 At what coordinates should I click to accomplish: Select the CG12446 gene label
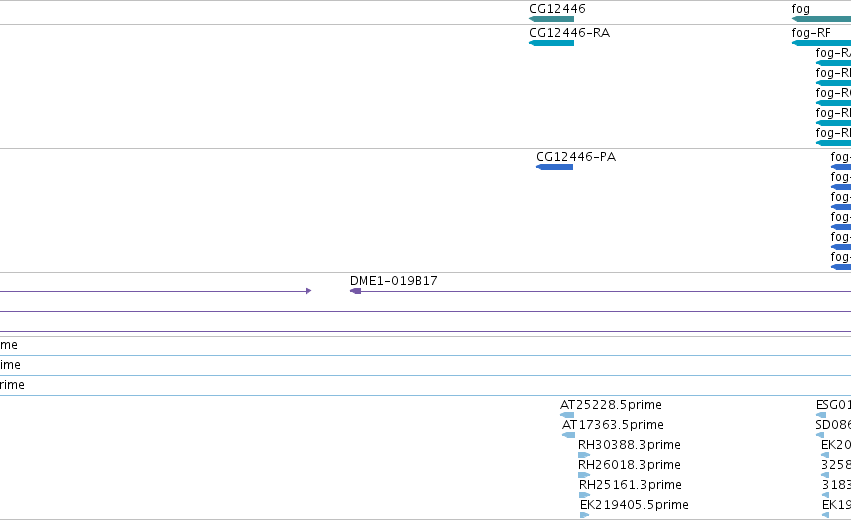point(557,9)
